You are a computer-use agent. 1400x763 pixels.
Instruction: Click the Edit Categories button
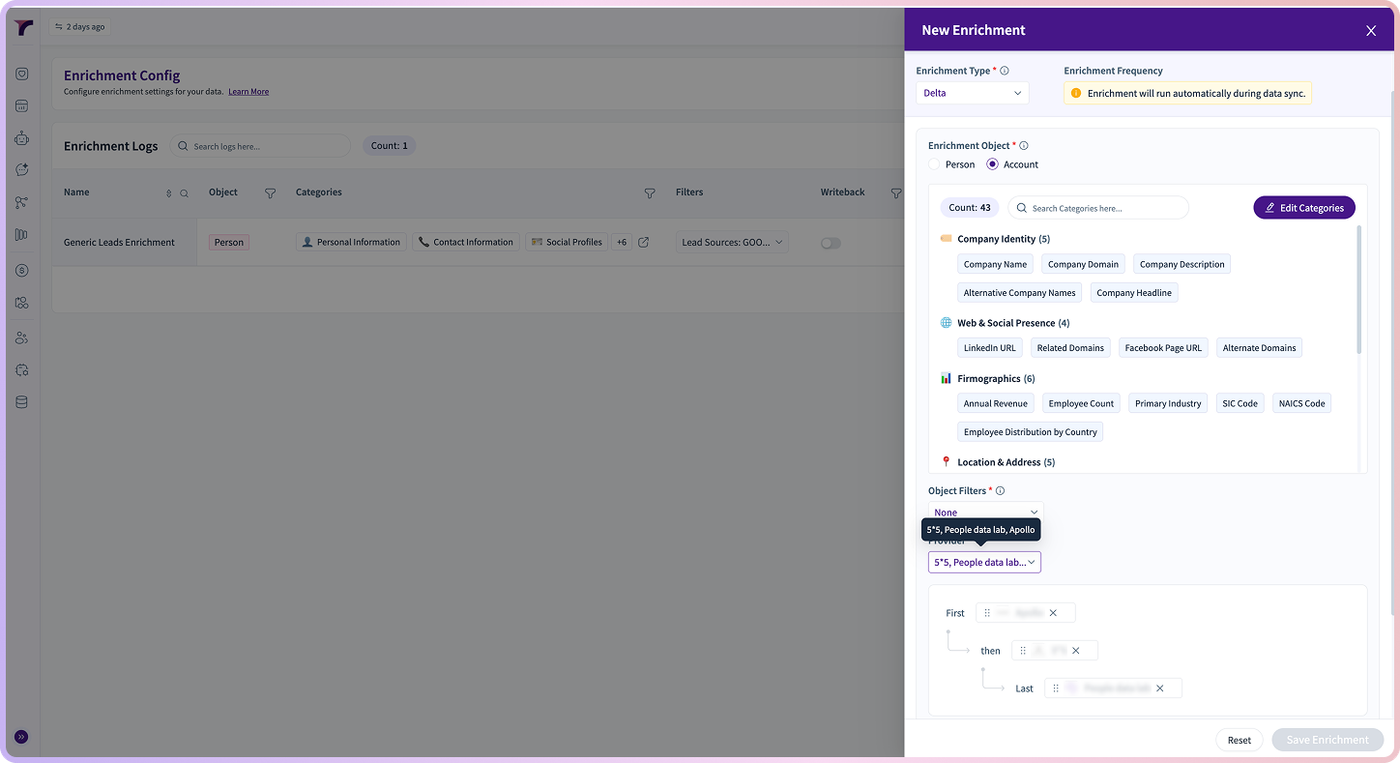point(1304,208)
